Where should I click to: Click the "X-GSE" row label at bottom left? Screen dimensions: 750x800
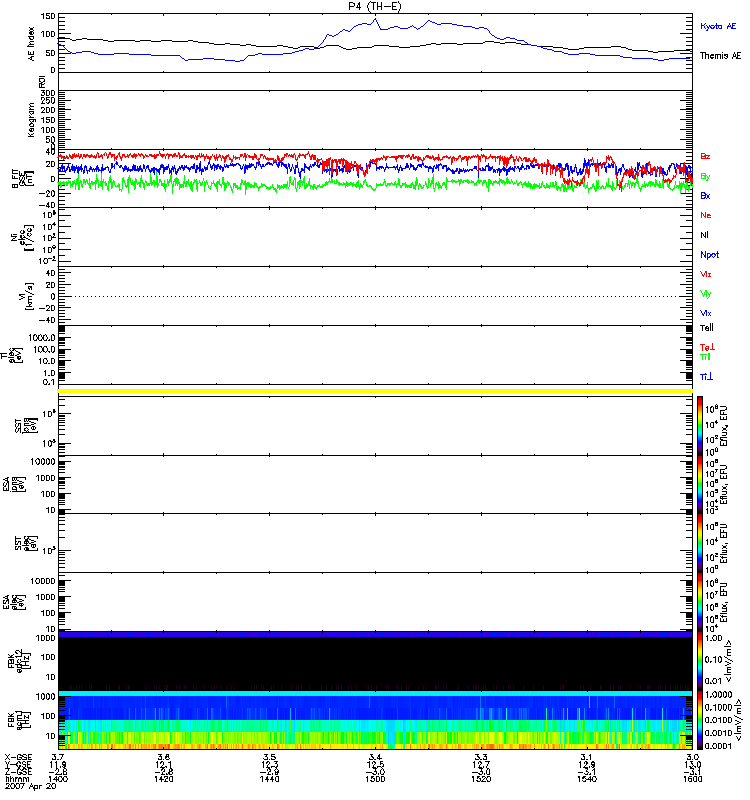pos(18,757)
